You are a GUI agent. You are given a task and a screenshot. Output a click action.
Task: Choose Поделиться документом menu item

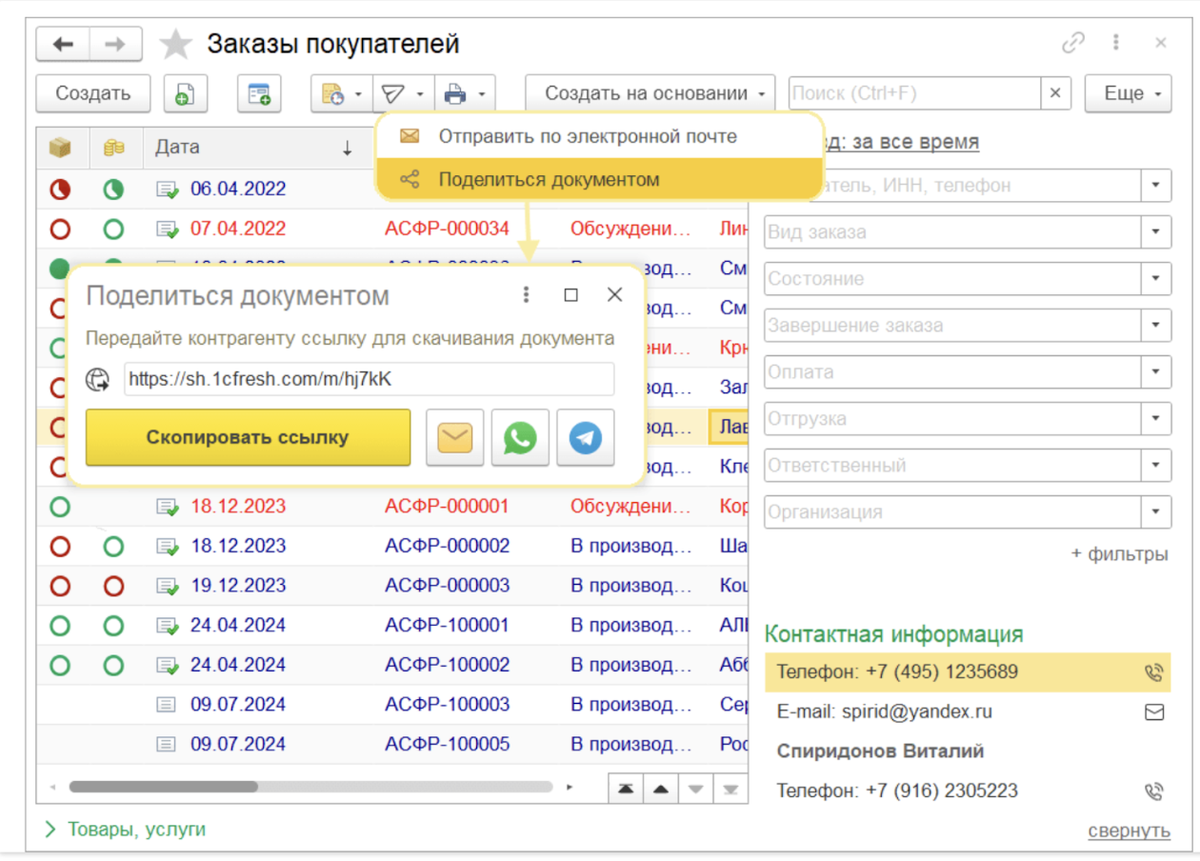coord(599,180)
